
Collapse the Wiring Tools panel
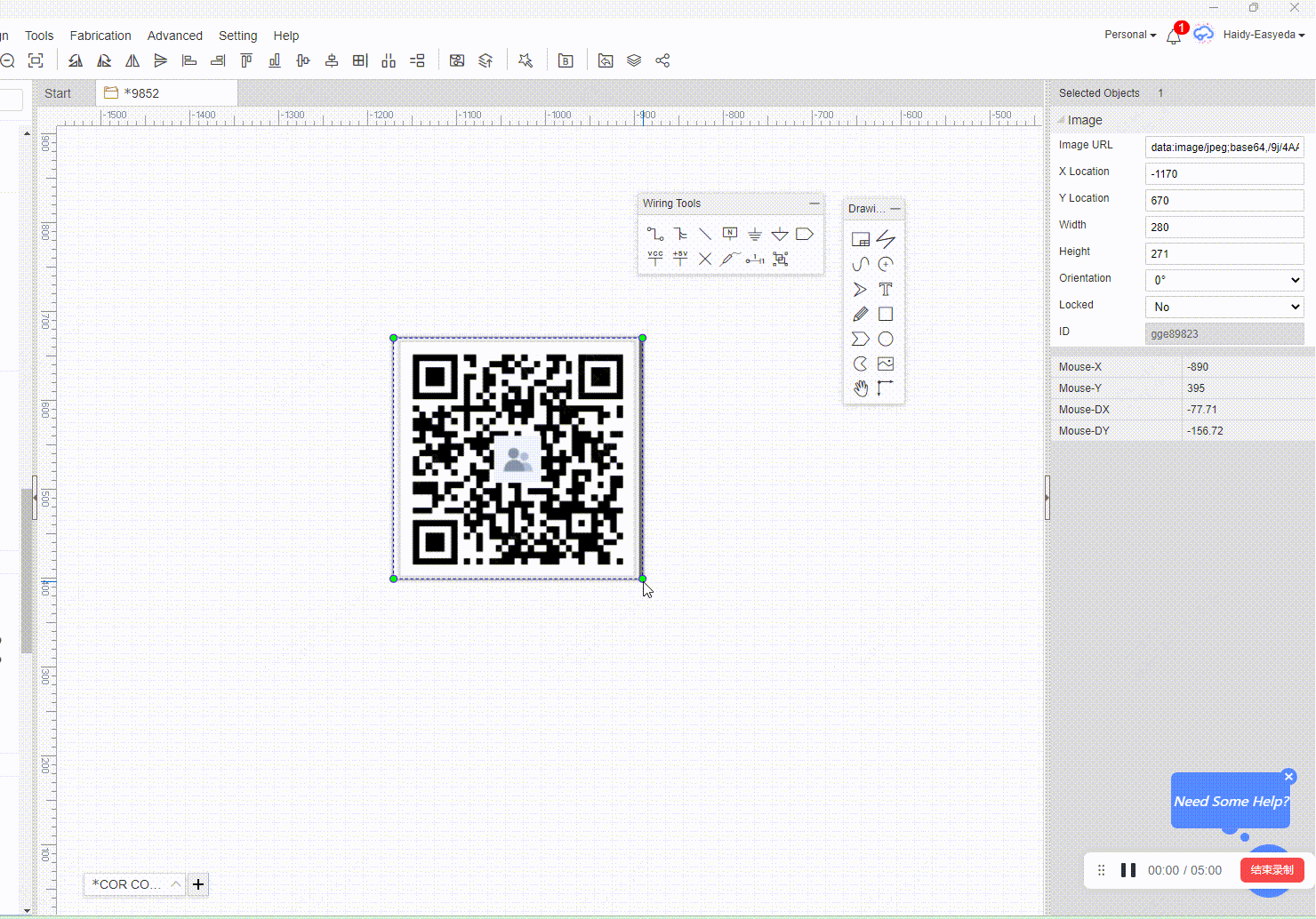coord(814,204)
